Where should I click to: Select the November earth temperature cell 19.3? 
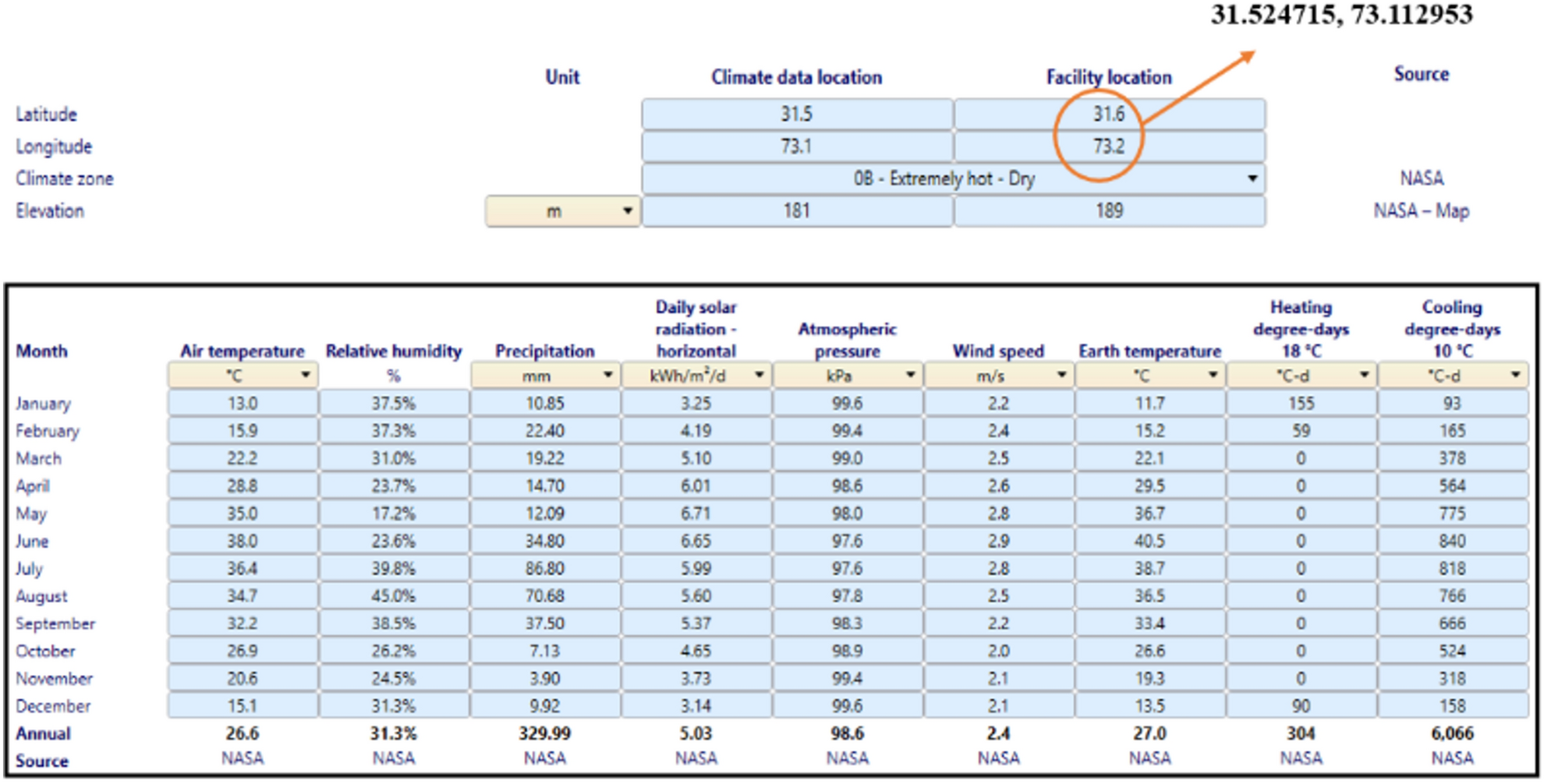click(x=1149, y=679)
